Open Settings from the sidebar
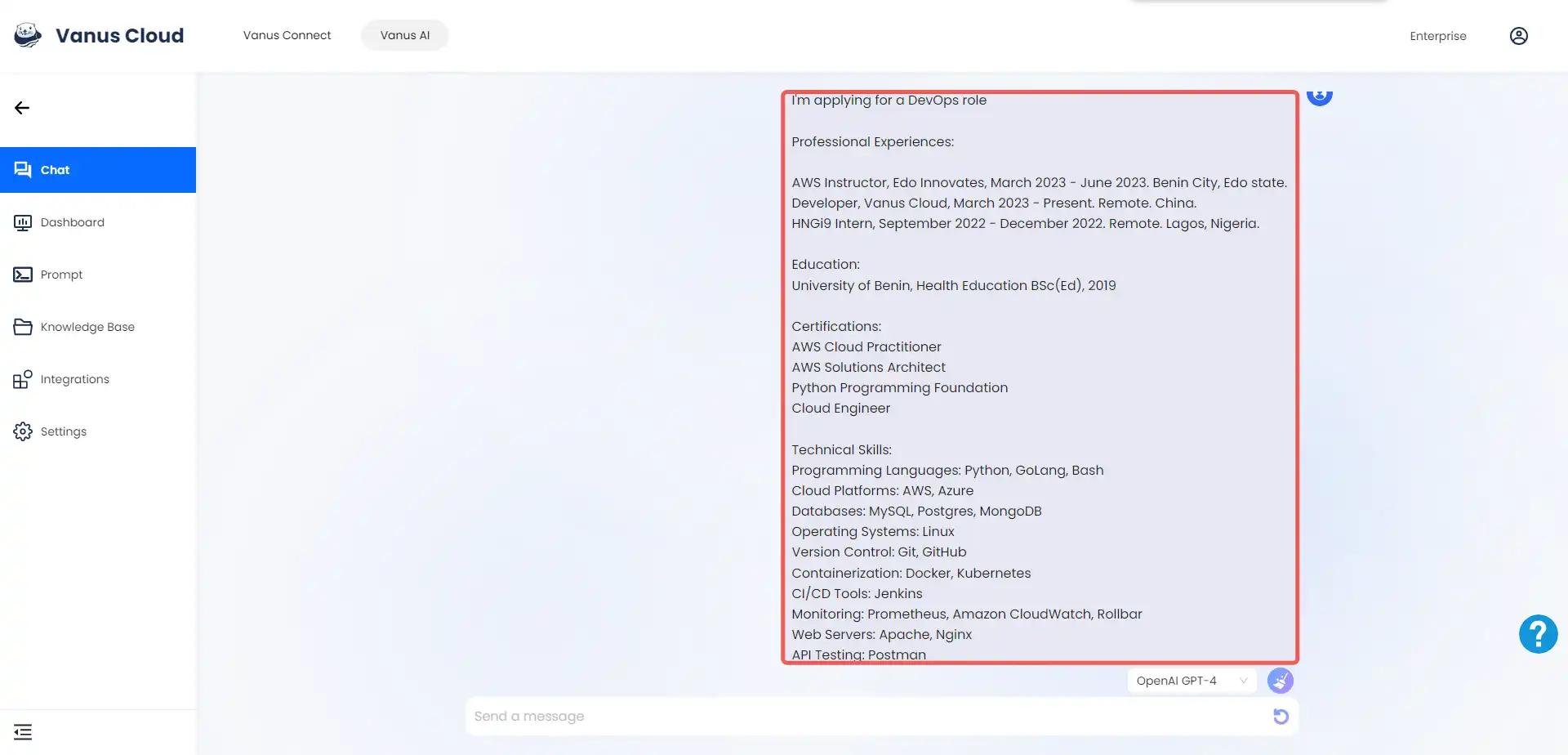This screenshot has height=755, width=1568. (98, 431)
